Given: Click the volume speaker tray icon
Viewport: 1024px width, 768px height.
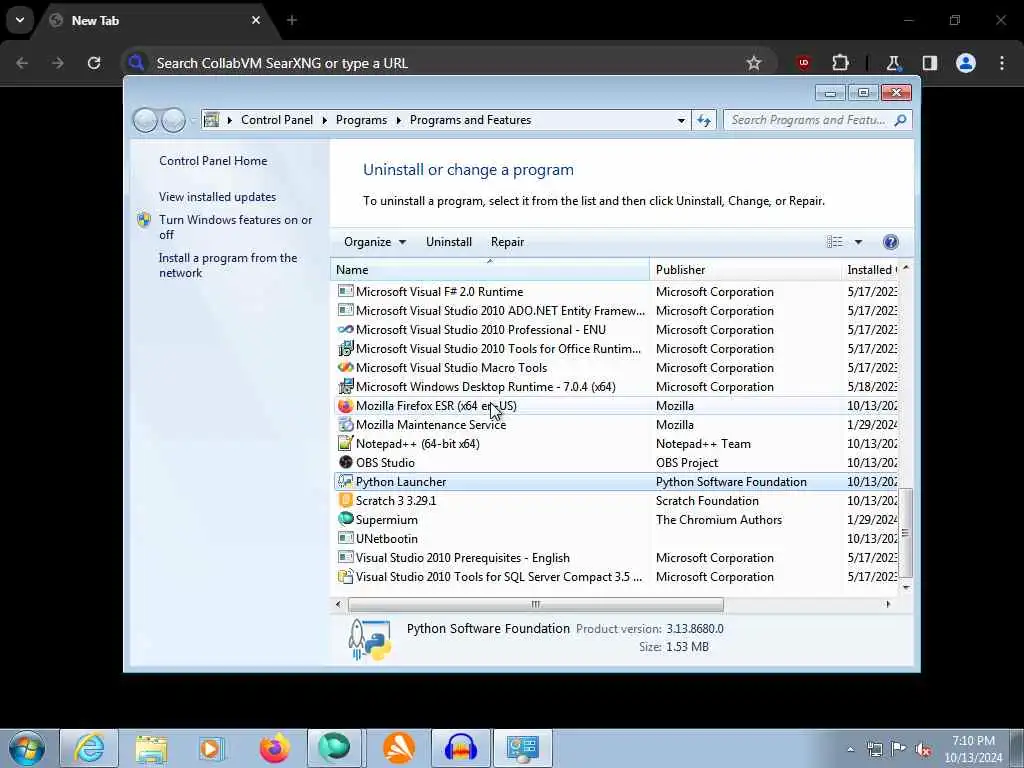Looking at the screenshot, I should pos(923,749).
